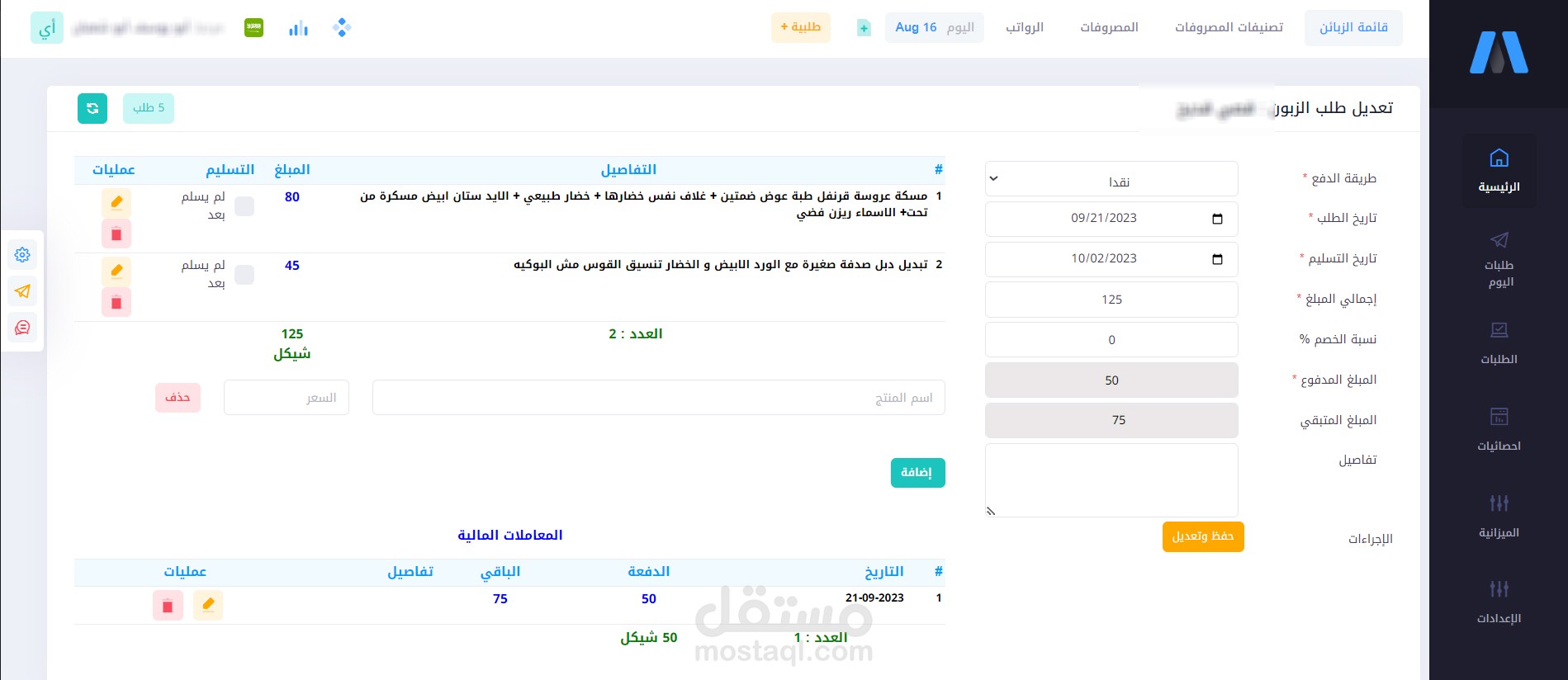Click the small plus icon beside اليوم Aug 16
1568x680 pixels.
tap(864, 28)
